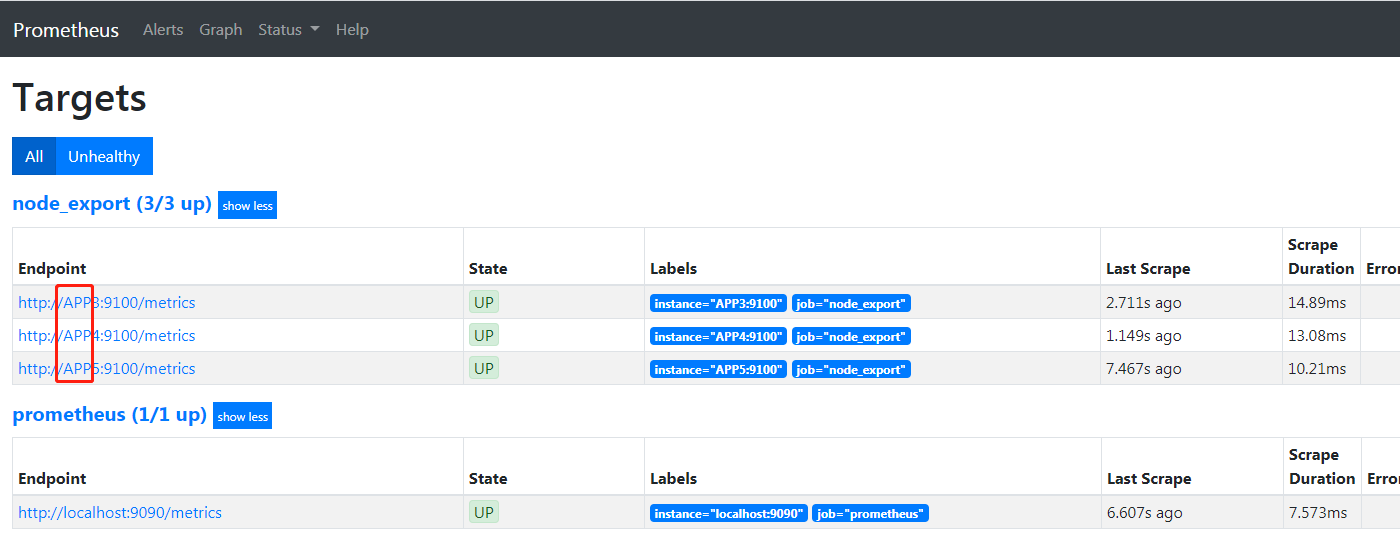Click the instance="localhost:9090" label badge
1400x542 pixels.
pyautogui.click(x=728, y=513)
